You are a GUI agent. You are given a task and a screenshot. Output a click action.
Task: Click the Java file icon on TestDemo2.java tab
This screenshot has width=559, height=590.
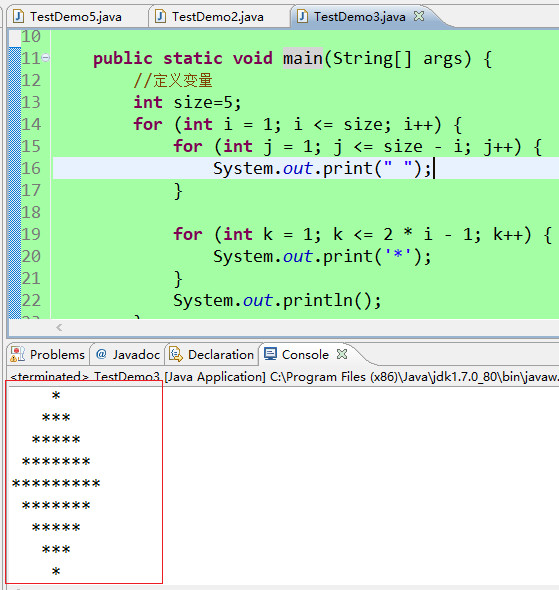point(160,17)
